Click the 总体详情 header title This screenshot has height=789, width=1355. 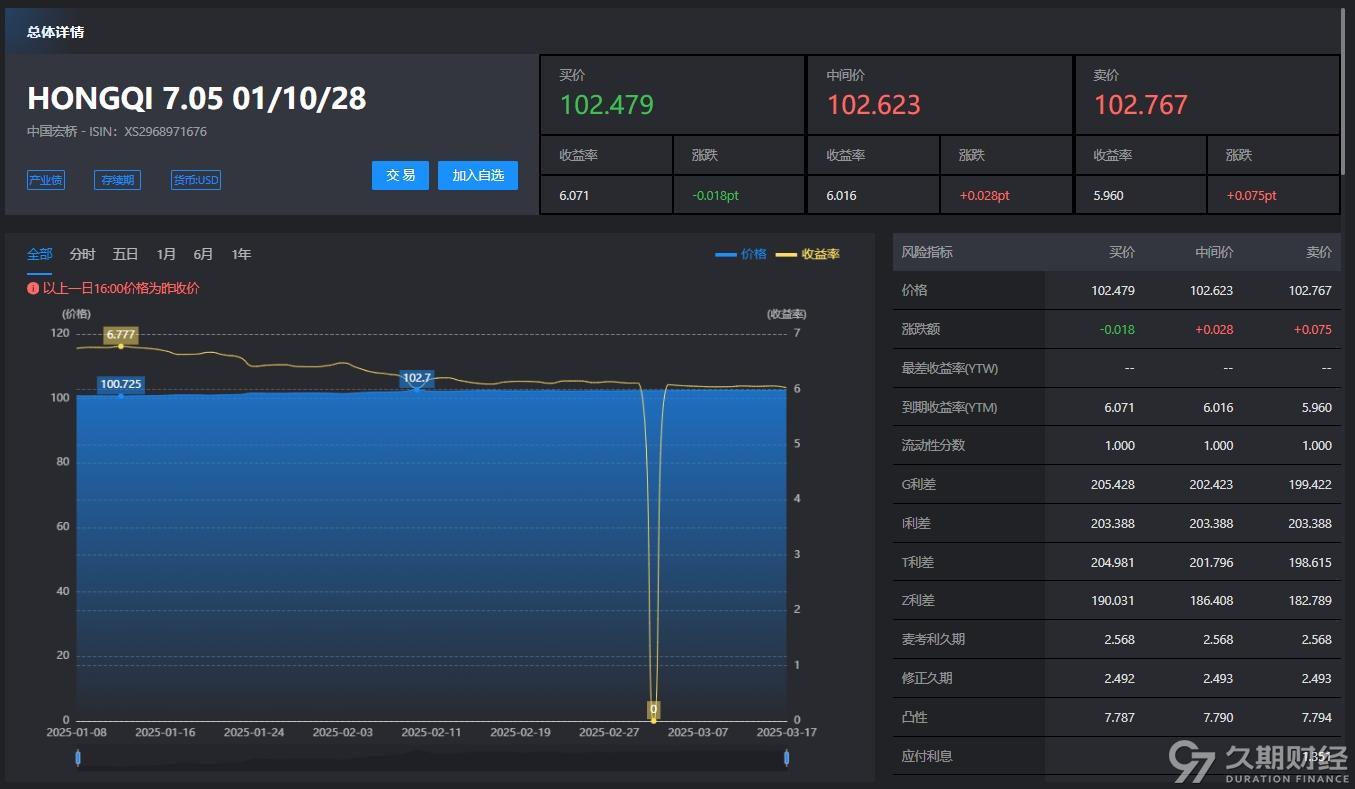pyautogui.click(x=55, y=32)
